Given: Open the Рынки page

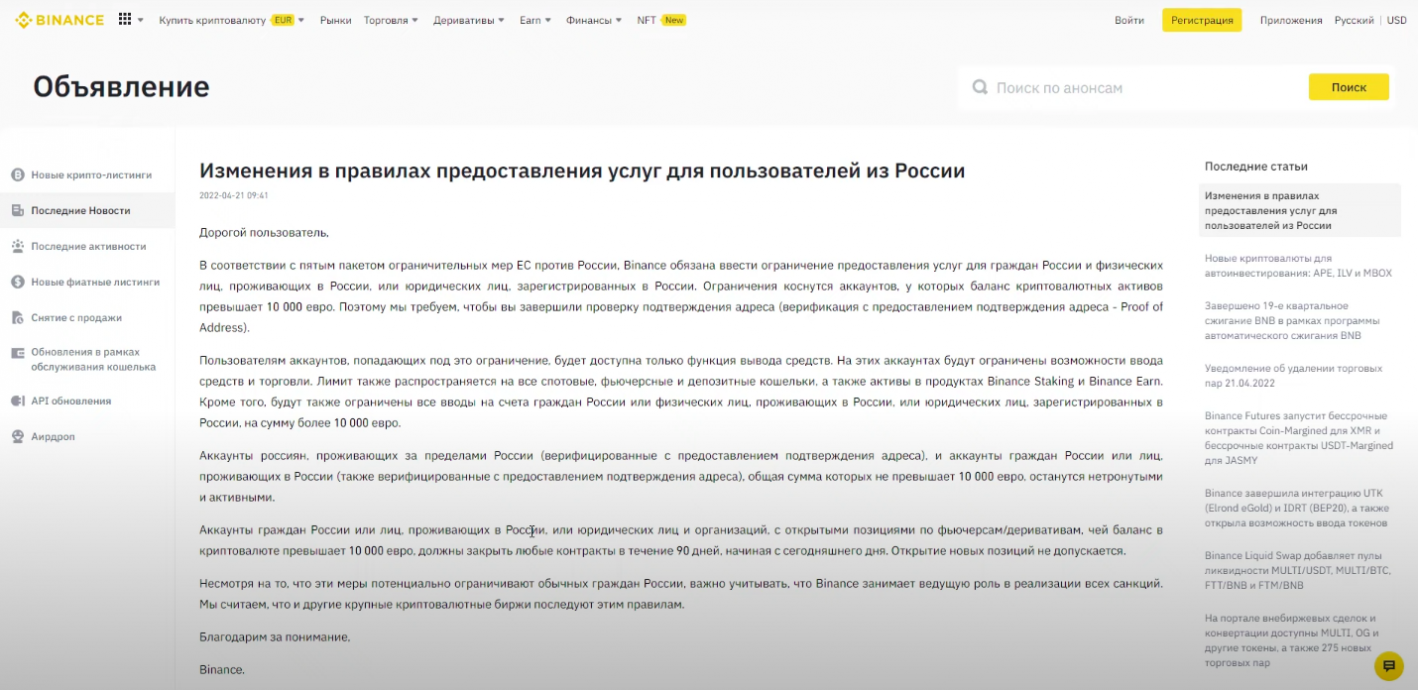Looking at the screenshot, I should click(x=335, y=20).
